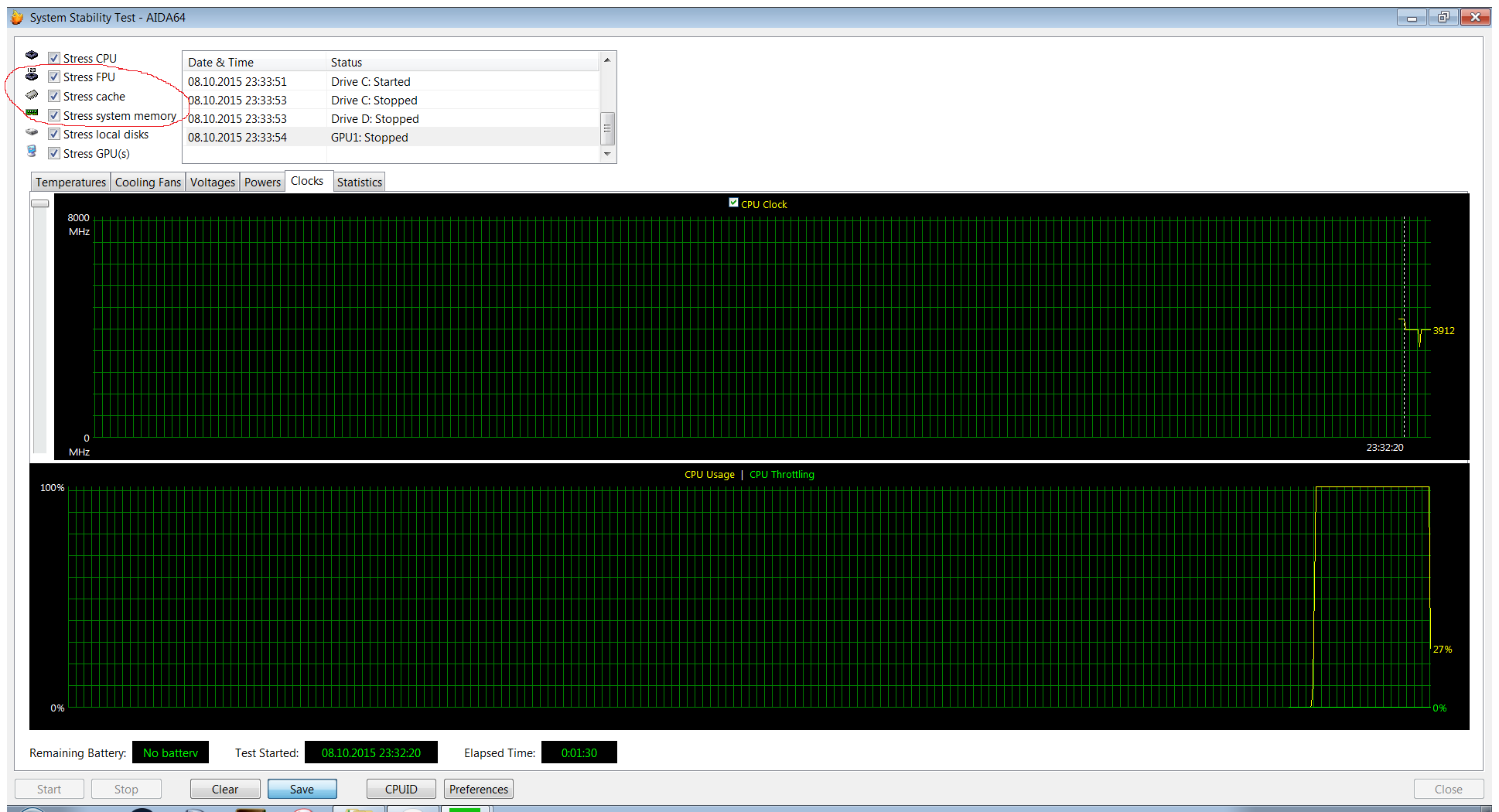Click the Close button at bottom right
The image size is (1499, 812).
(1449, 789)
